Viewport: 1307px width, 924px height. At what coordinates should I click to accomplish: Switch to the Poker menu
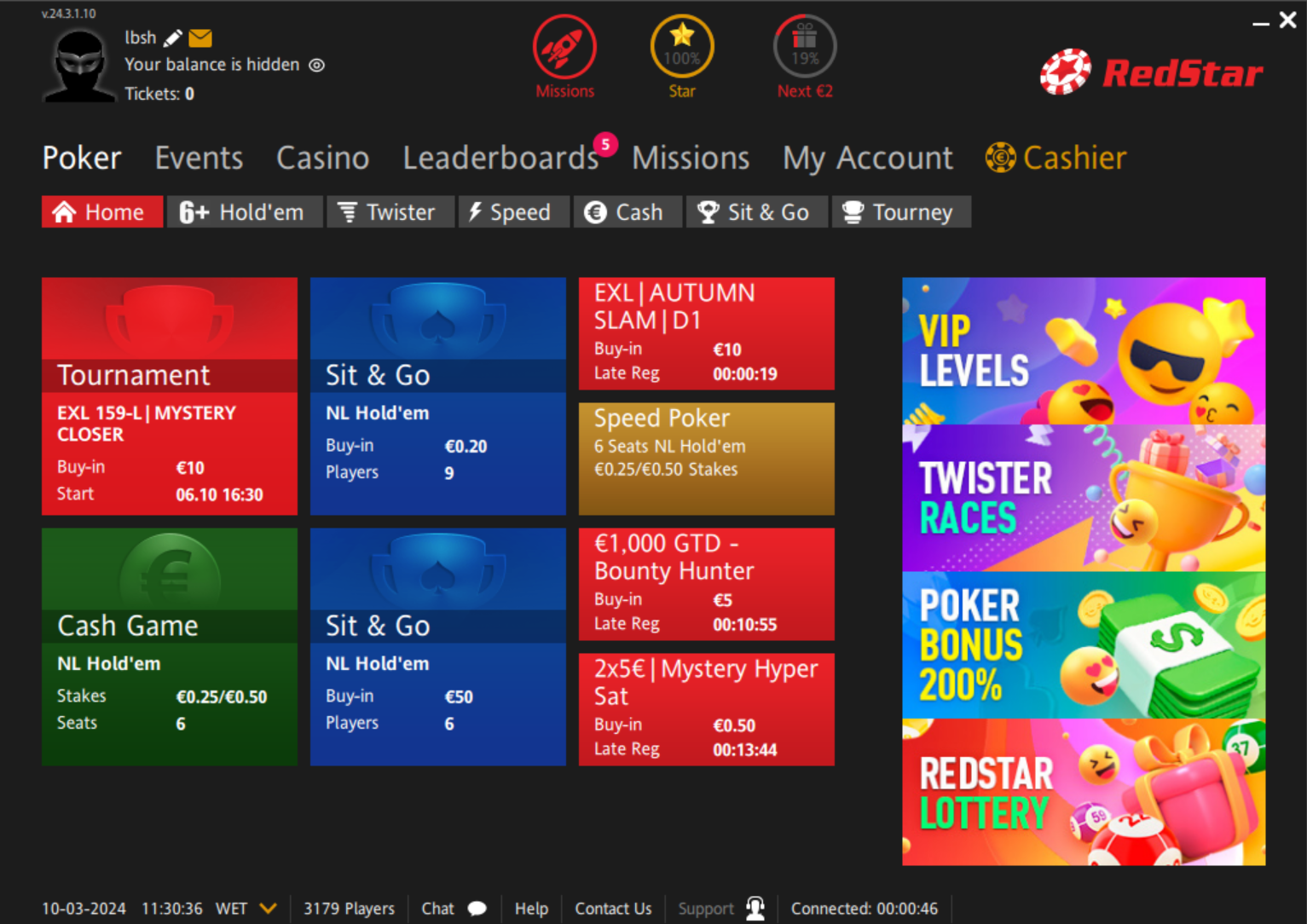point(82,158)
